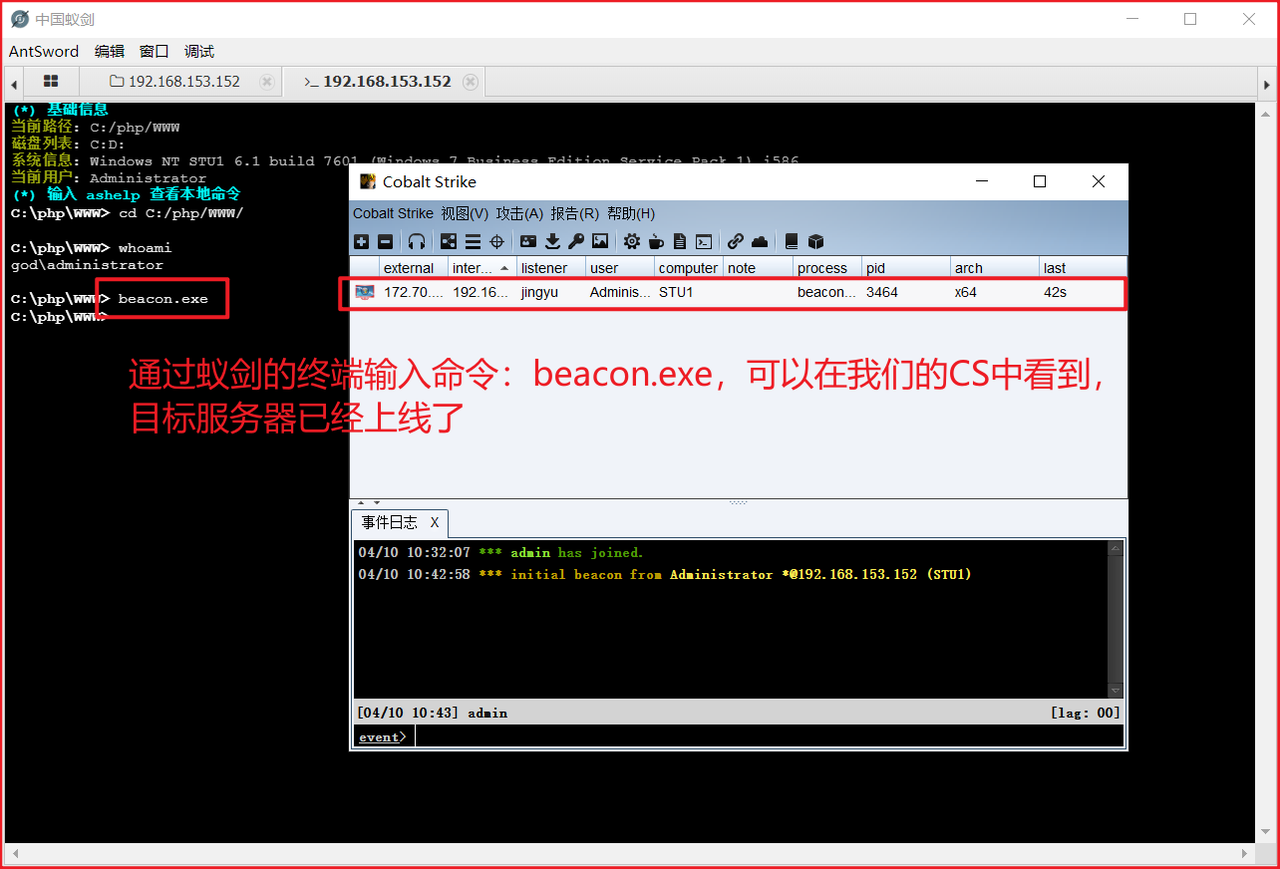This screenshot has height=869, width=1280.
Task: Sort sessions by user column
Action: (x=620, y=268)
